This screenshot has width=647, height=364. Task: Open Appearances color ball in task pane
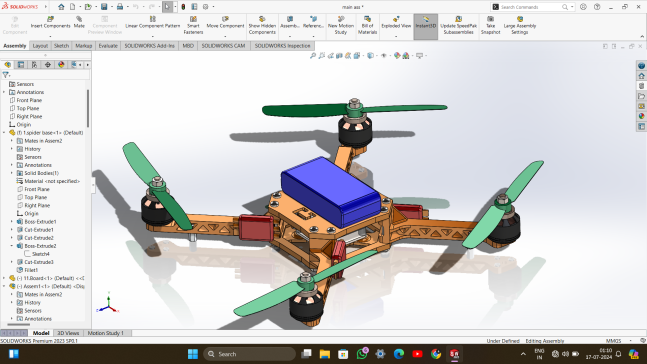tap(641, 116)
